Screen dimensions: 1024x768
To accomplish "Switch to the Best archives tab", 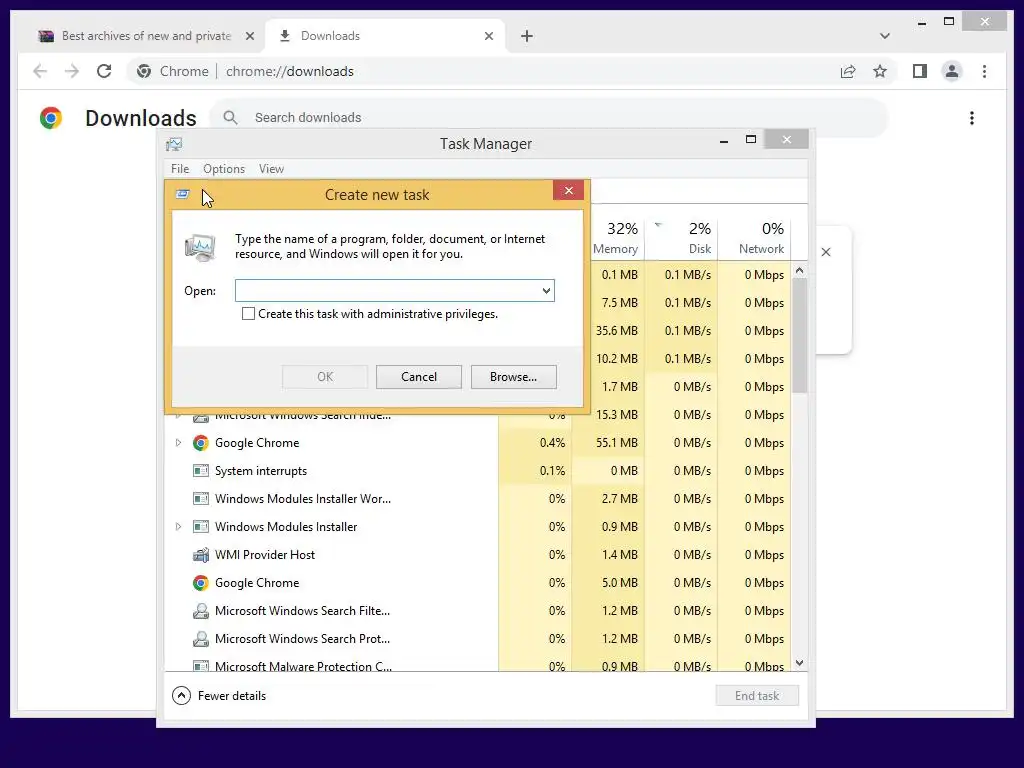I will [x=146, y=36].
